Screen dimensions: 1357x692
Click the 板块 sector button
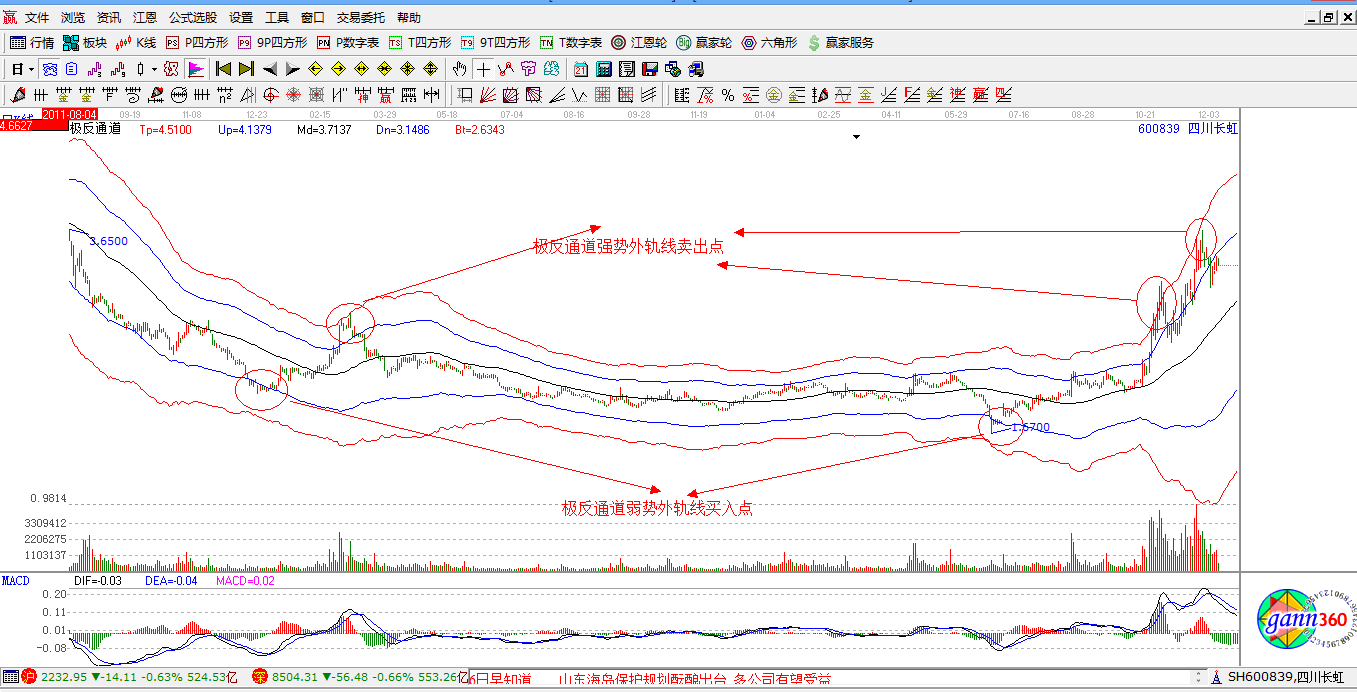[85, 43]
